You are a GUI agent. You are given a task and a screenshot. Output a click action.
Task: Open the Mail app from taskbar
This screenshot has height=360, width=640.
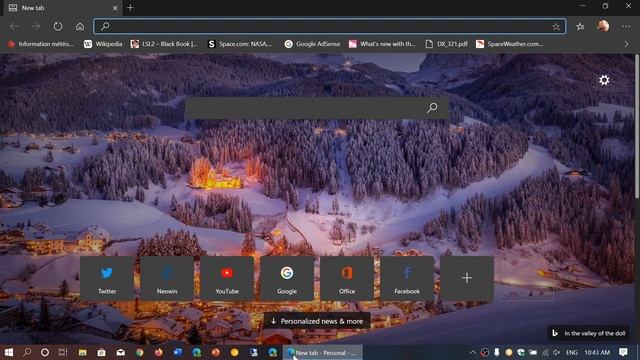tap(121, 352)
